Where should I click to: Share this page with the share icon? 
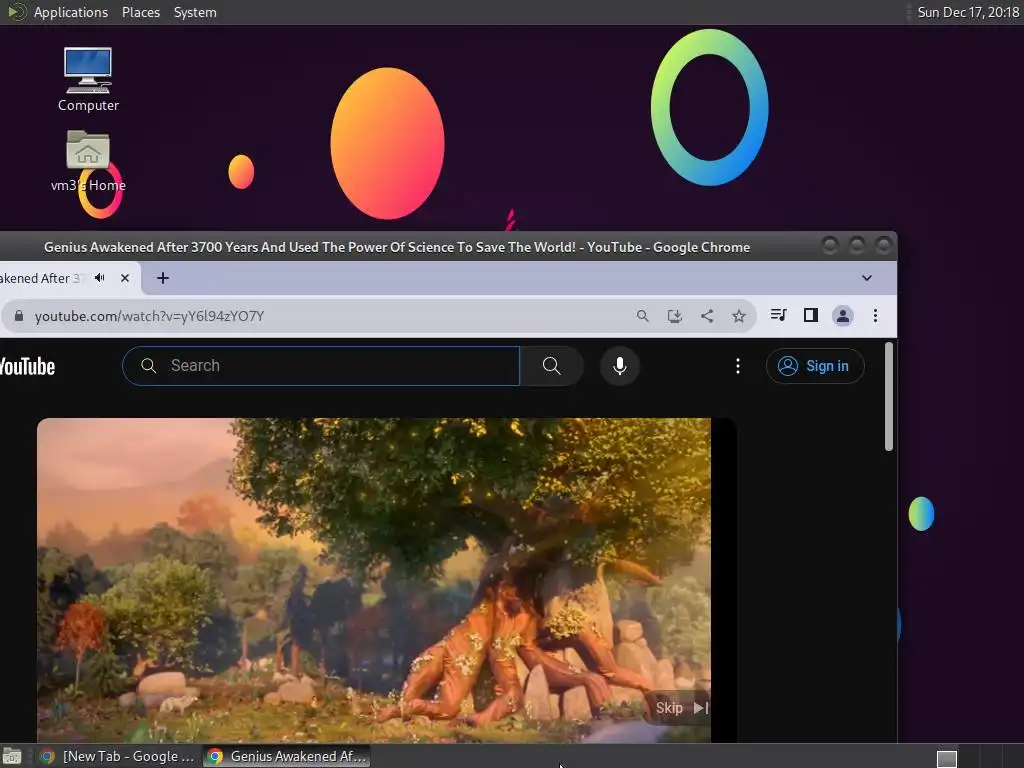click(707, 316)
